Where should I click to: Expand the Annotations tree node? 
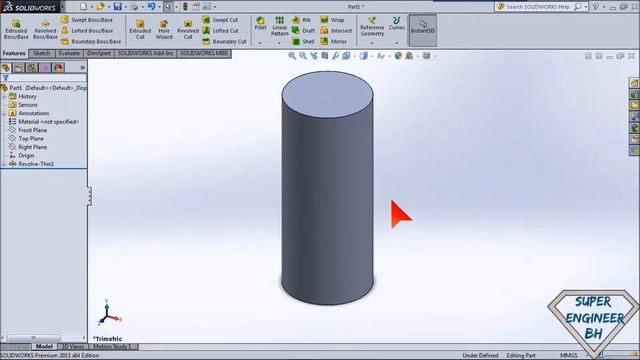[4, 113]
